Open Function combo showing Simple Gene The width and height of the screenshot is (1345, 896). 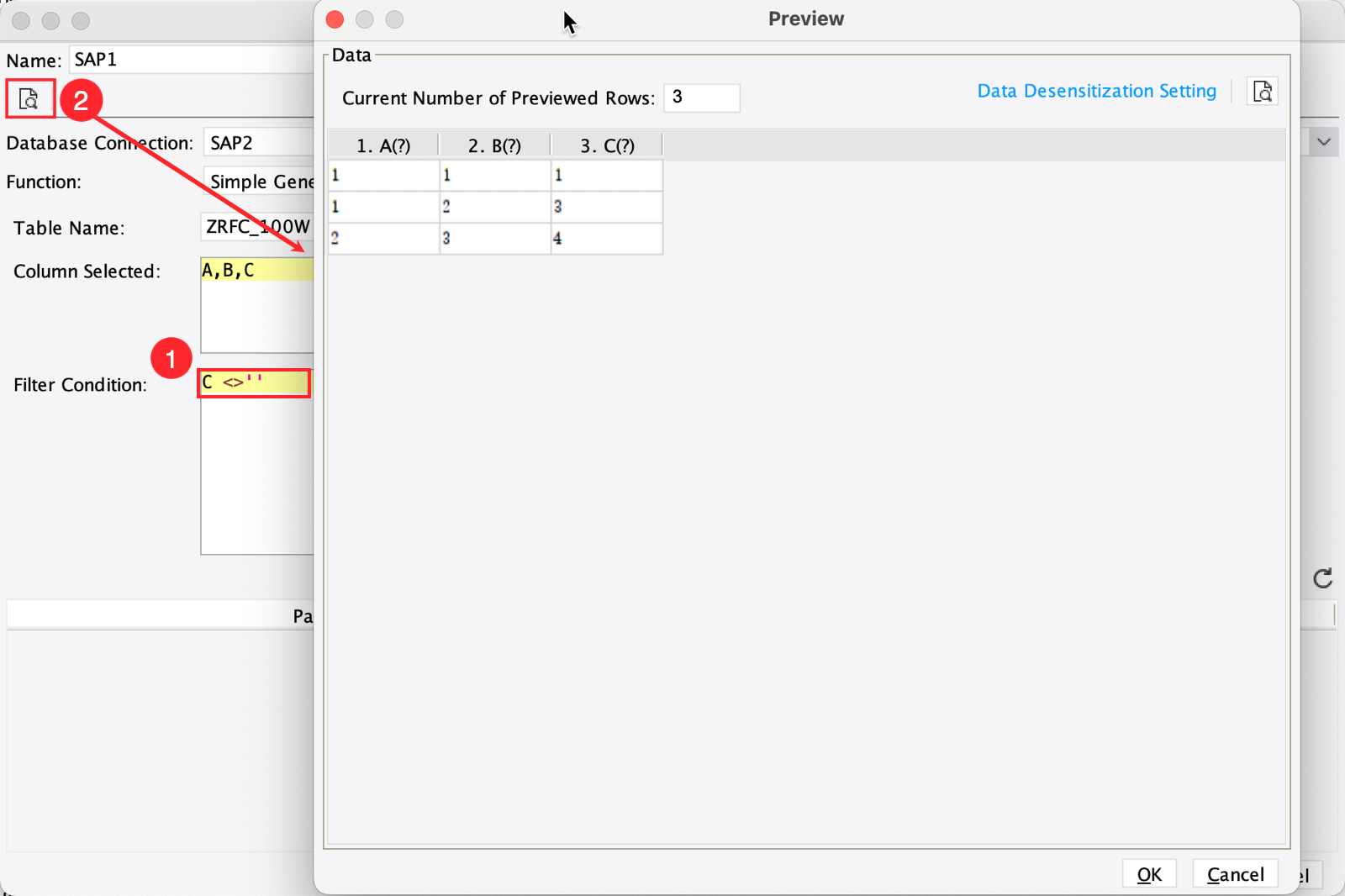[258, 182]
